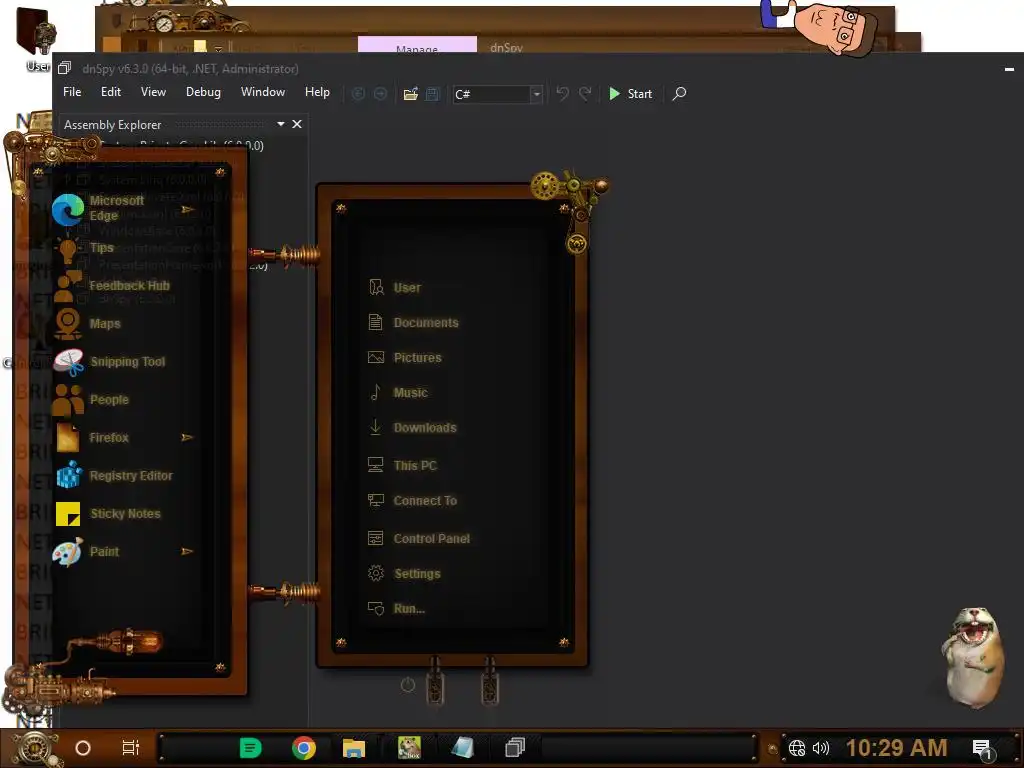
Task: Close the Assembly Explorer panel
Action: (297, 124)
